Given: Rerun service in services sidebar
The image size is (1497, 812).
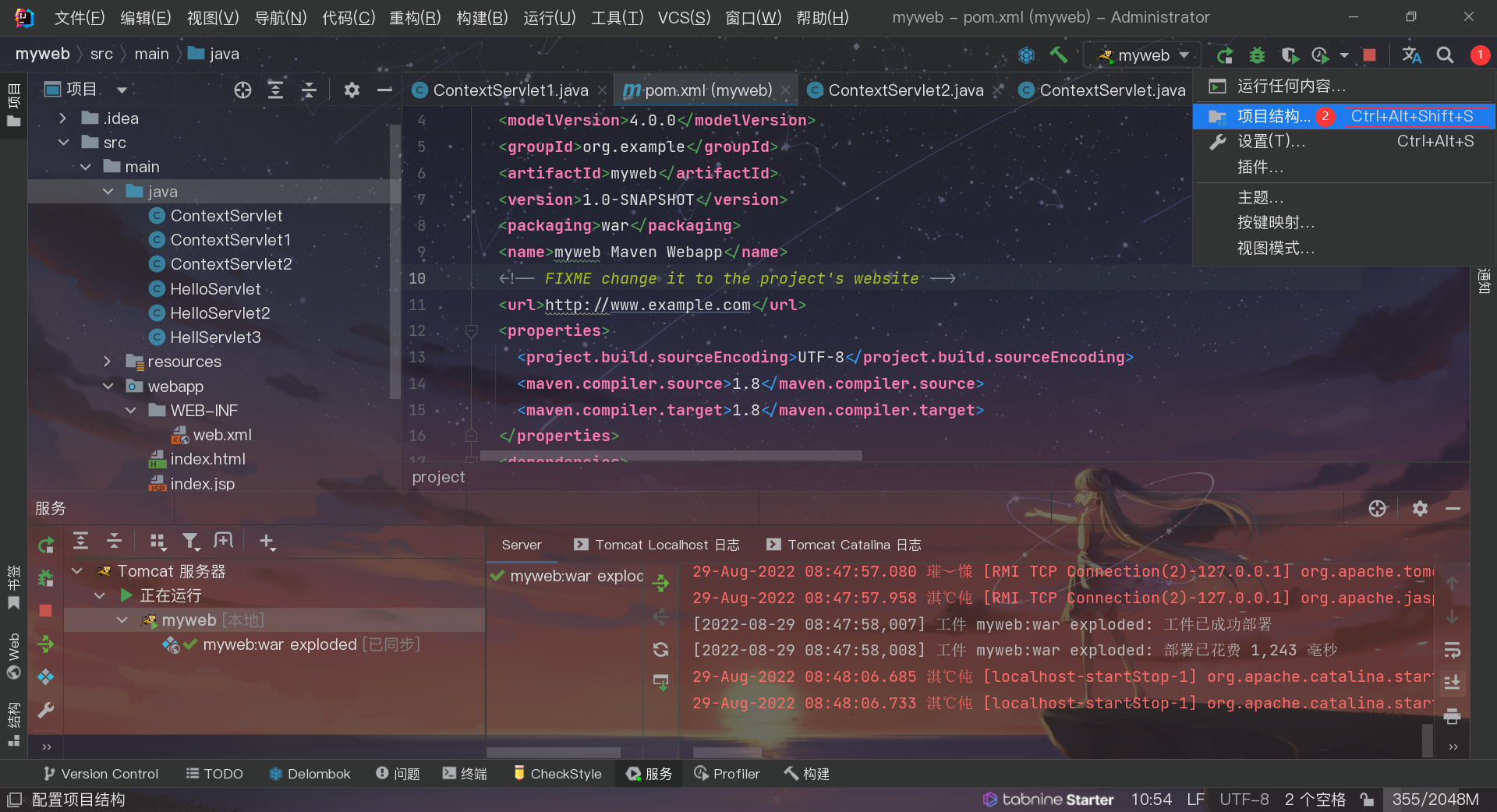Looking at the screenshot, I should (46, 545).
